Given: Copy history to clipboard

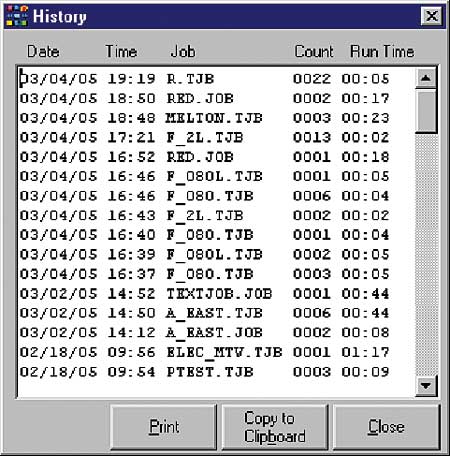Looking at the screenshot, I should tap(275, 427).
